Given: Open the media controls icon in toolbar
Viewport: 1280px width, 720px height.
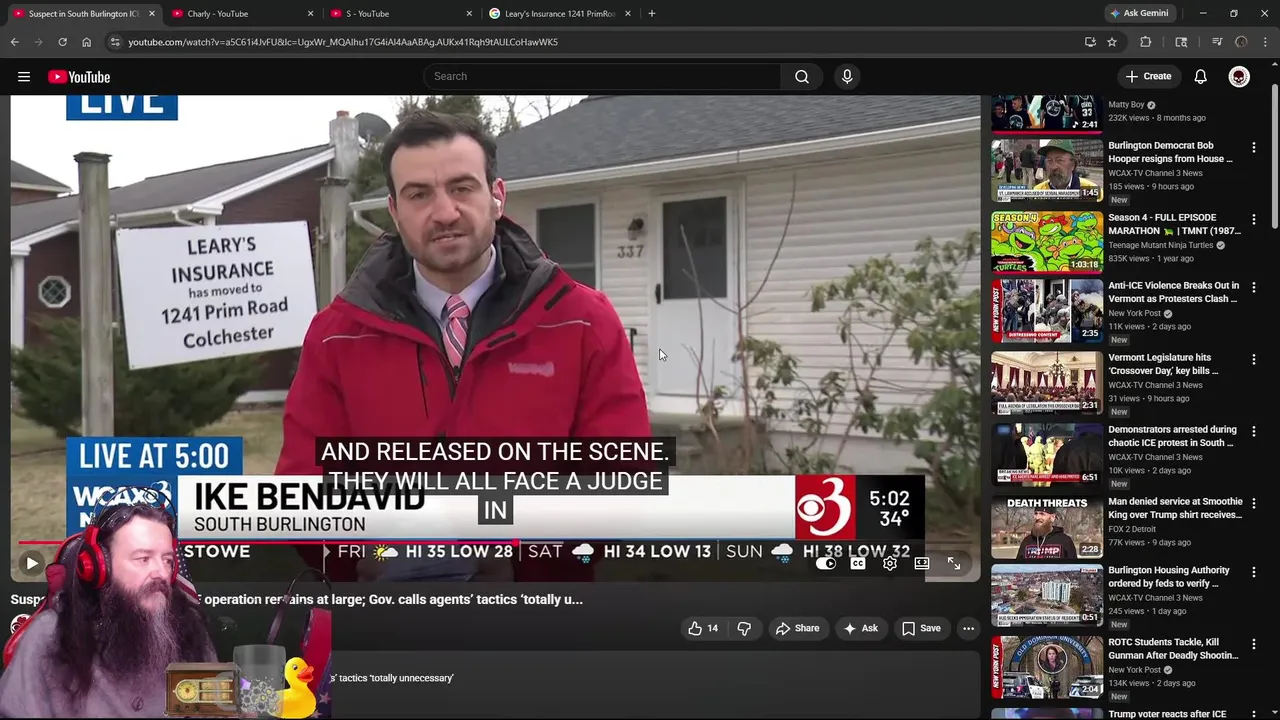Looking at the screenshot, I should click(x=1217, y=42).
